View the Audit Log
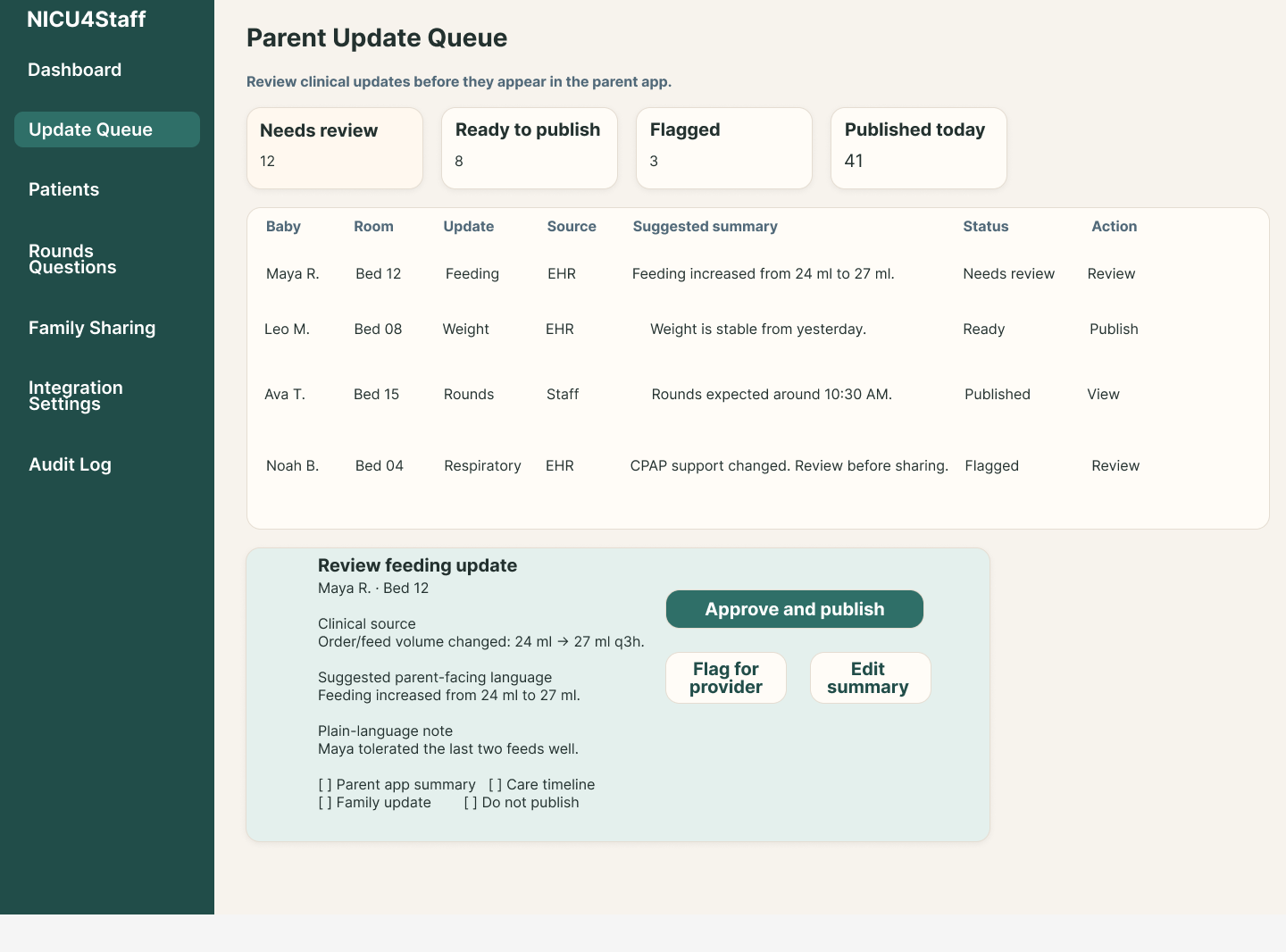This screenshot has width=1286, height=952. pos(70,464)
